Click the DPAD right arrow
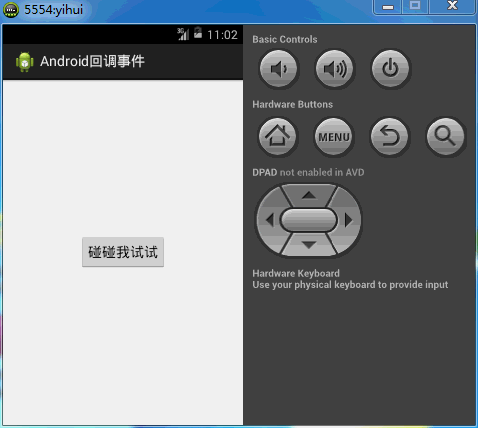The width and height of the screenshot is (478, 428). 348,220
